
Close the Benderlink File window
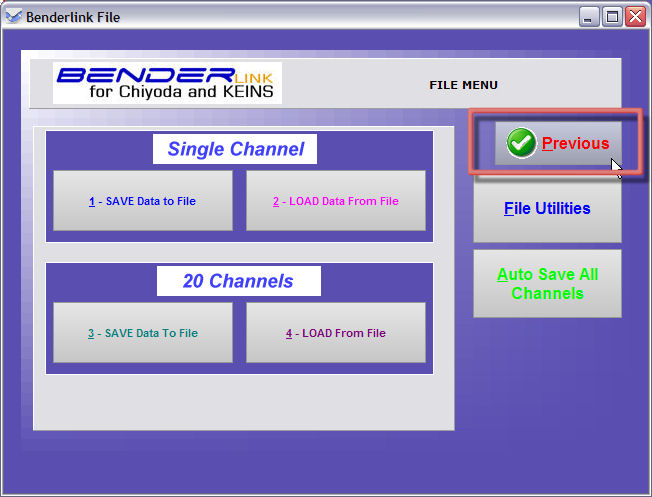pos(634,15)
